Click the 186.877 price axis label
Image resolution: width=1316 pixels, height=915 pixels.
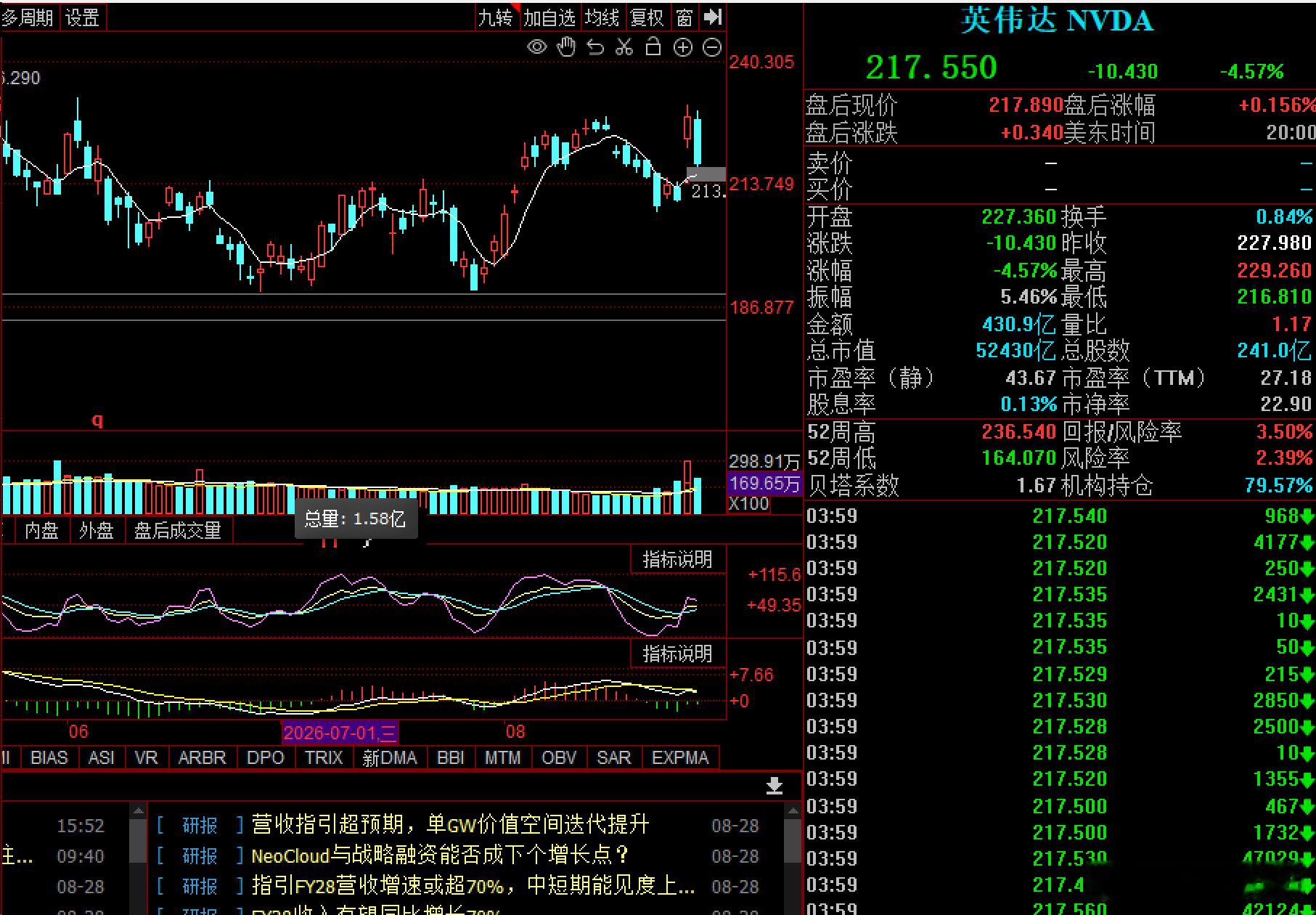click(762, 307)
